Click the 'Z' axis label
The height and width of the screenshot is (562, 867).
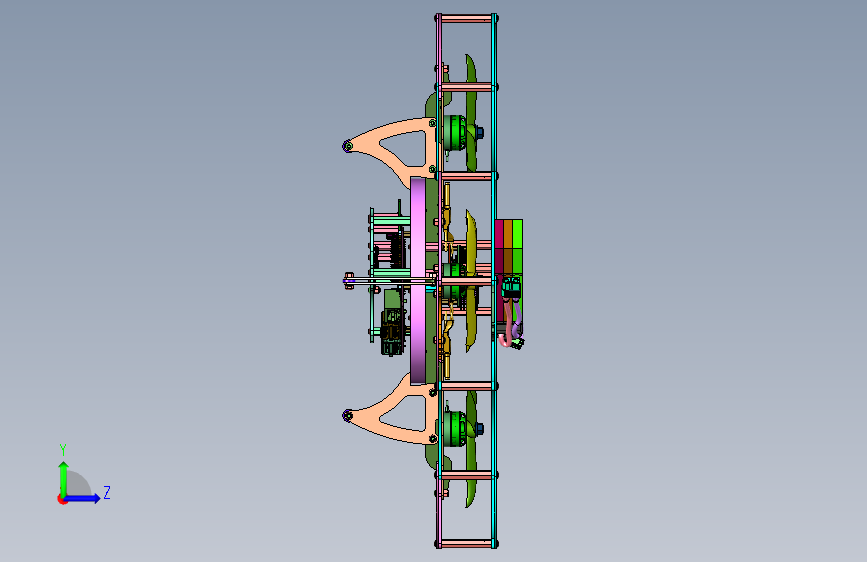[107, 492]
